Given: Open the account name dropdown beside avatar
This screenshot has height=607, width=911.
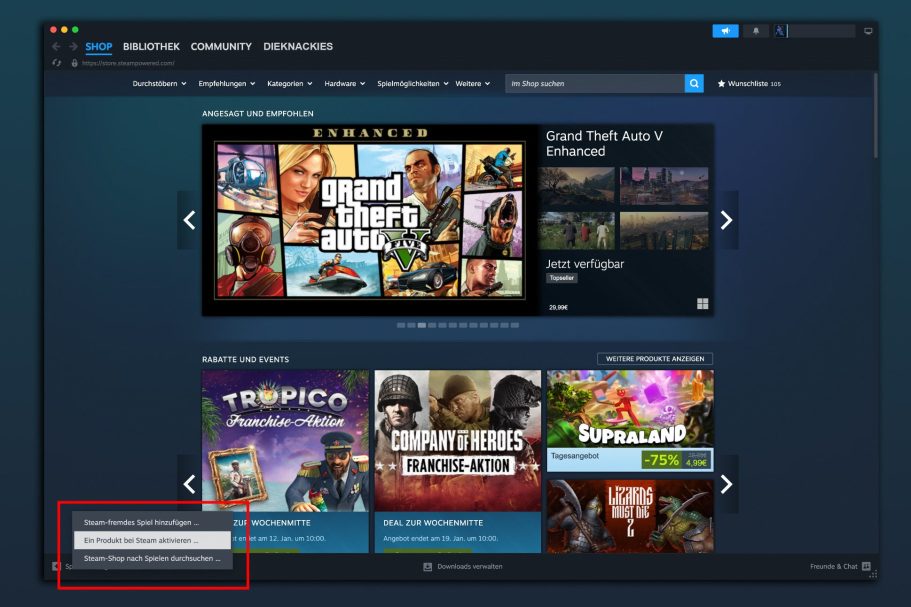Looking at the screenshot, I should coord(821,31).
